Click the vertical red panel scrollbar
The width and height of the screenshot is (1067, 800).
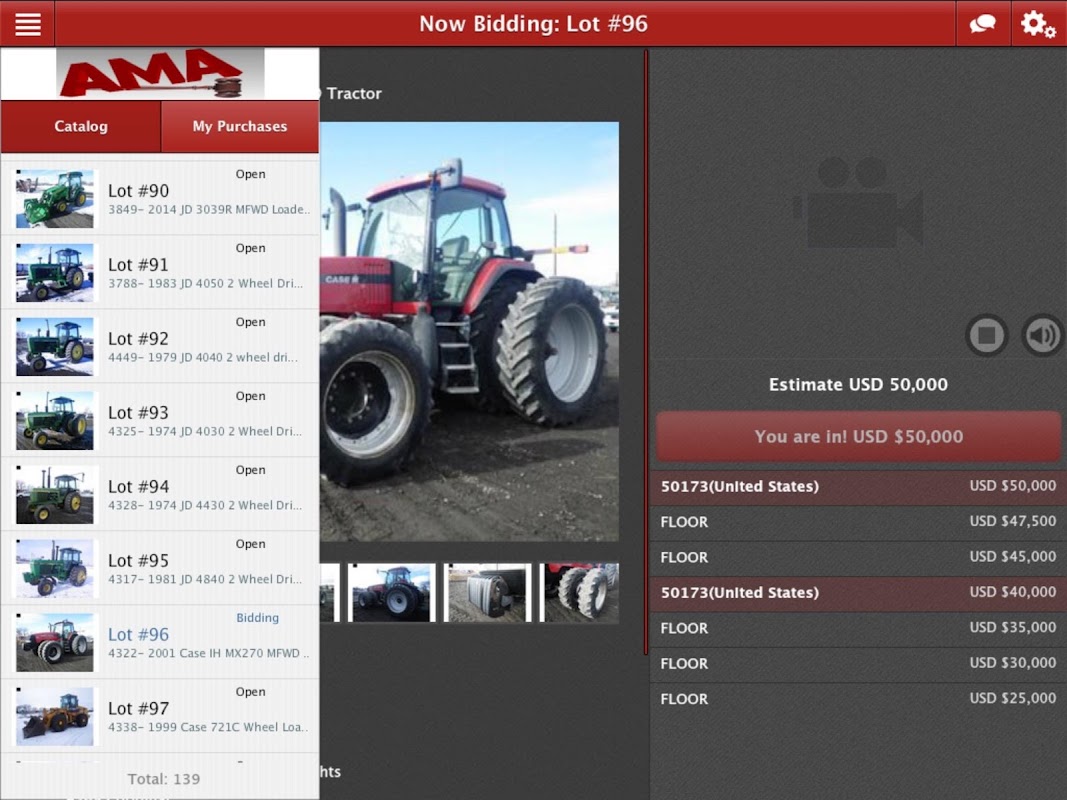click(x=646, y=352)
